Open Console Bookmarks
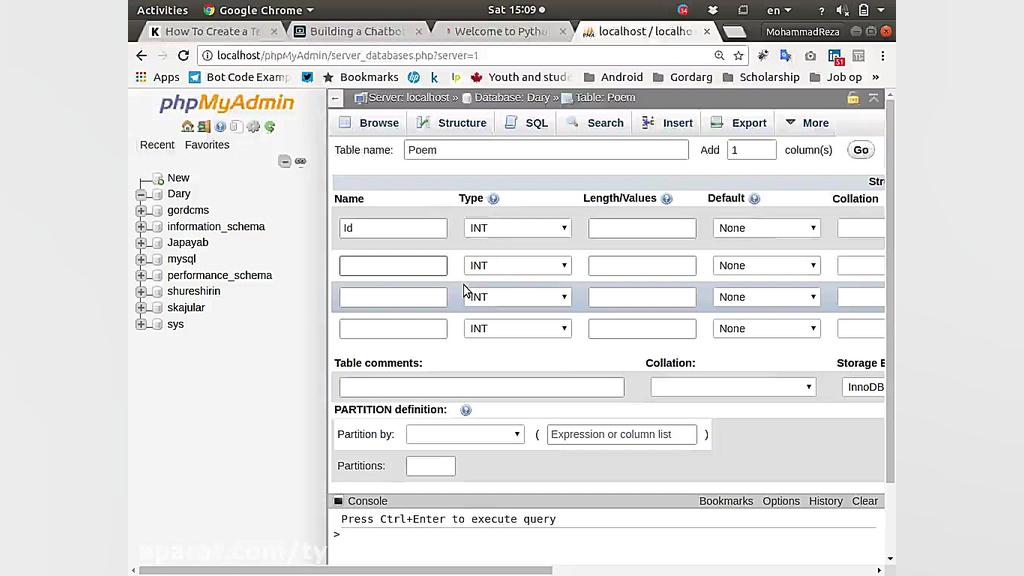1024x576 pixels. [x=726, y=501]
